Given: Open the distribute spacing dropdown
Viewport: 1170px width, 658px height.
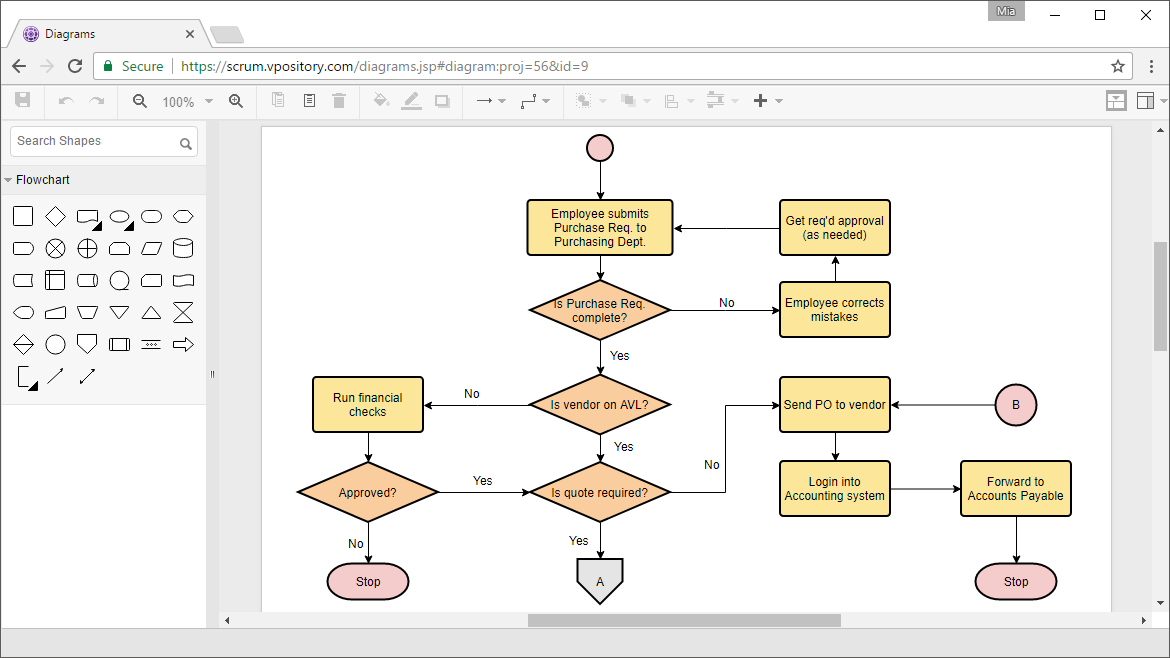Looking at the screenshot, I should [x=722, y=100].
